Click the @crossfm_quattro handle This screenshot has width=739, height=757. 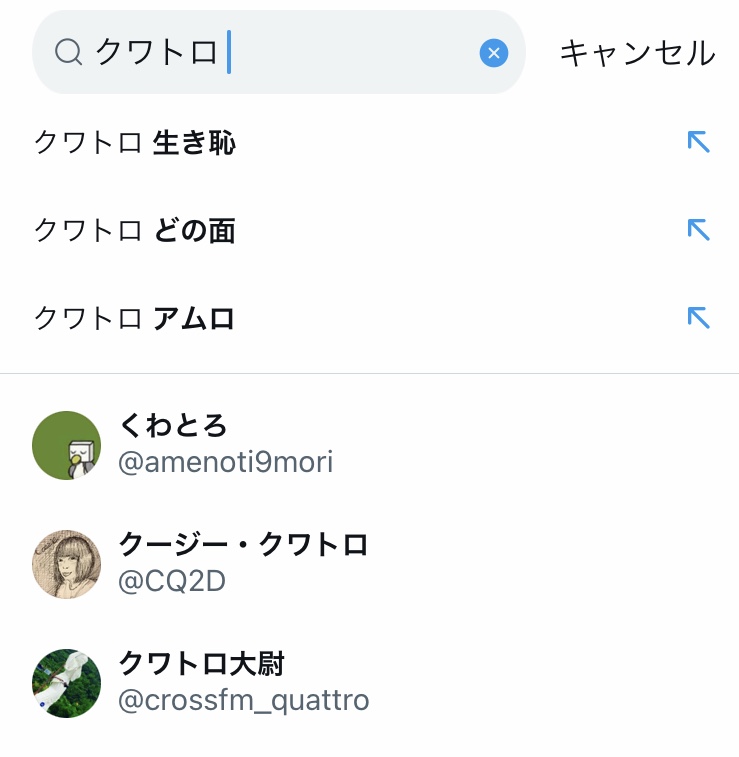pyautogui.click(x=244, y=700)
